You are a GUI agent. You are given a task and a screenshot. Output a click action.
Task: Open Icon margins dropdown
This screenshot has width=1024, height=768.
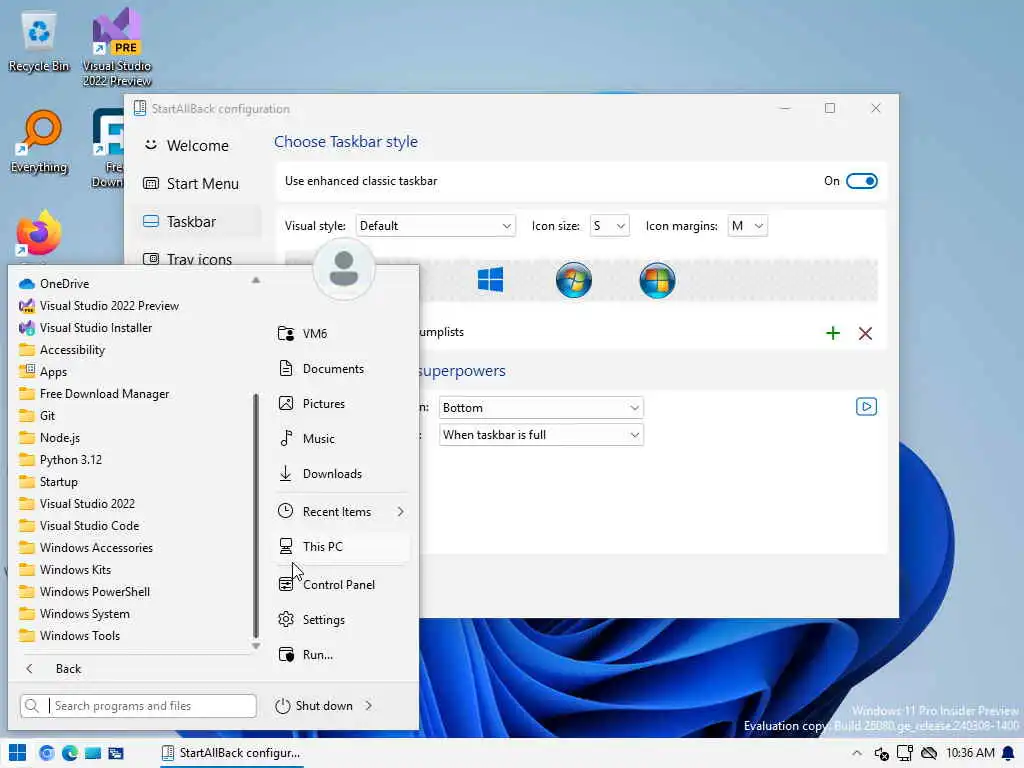click(748, 226)
